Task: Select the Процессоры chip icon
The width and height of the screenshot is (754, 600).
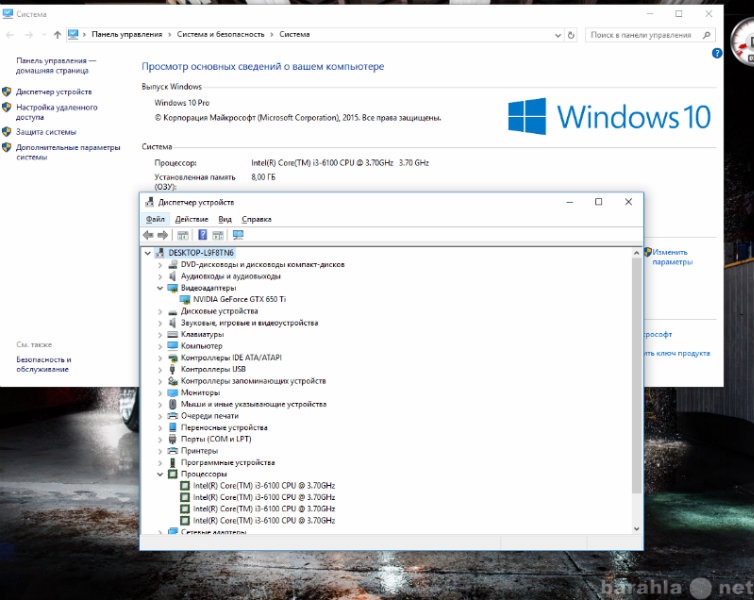Action: pyautogui.click(x=173, y=474)
